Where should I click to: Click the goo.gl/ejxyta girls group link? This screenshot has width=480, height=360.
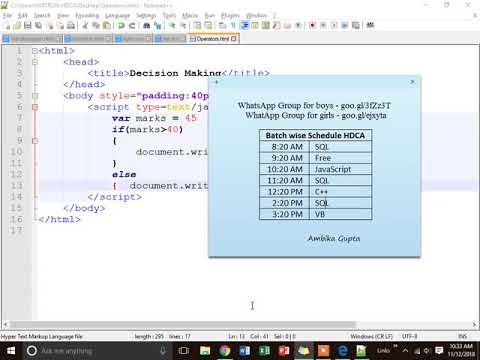click(x=364, y=115)
